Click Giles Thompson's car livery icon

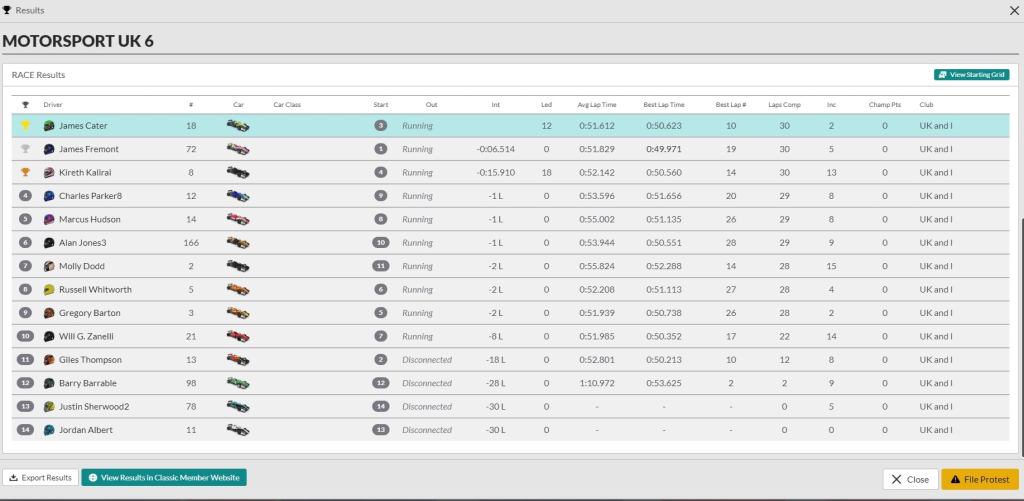point(238,360)
